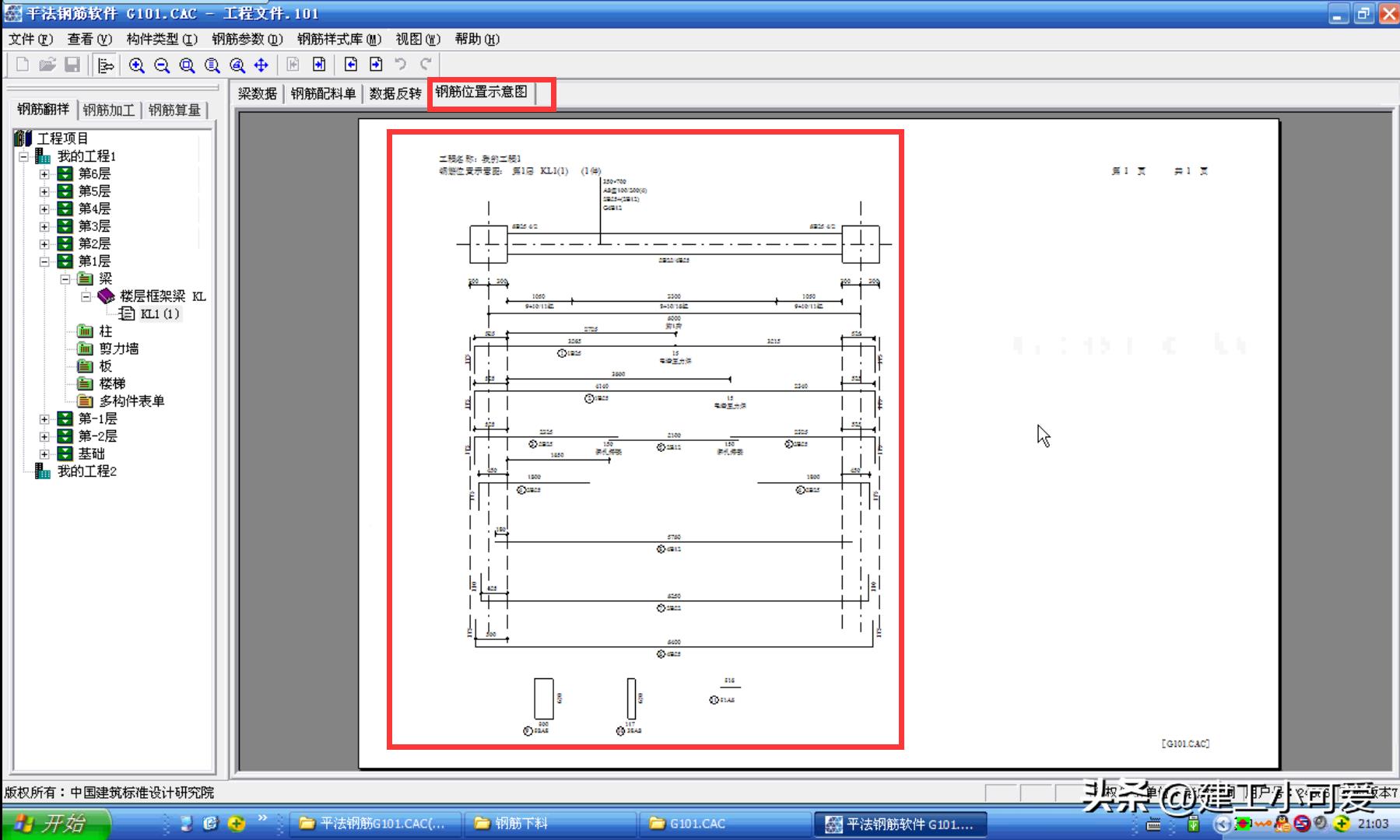Click the zoom out magnifier icon

point(162,65)
